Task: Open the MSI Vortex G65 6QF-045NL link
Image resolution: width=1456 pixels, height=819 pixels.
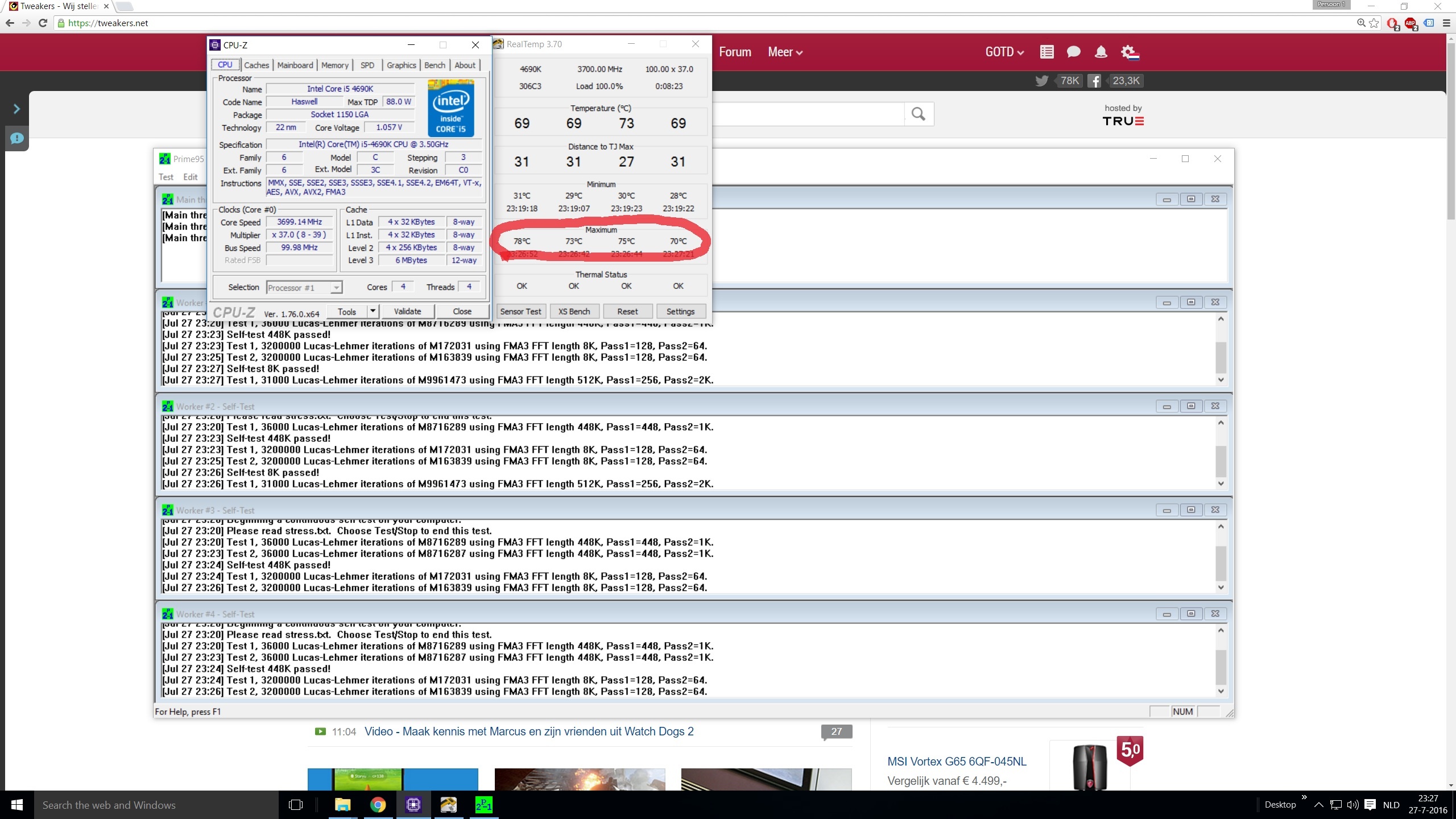Action: pos(957,762)
